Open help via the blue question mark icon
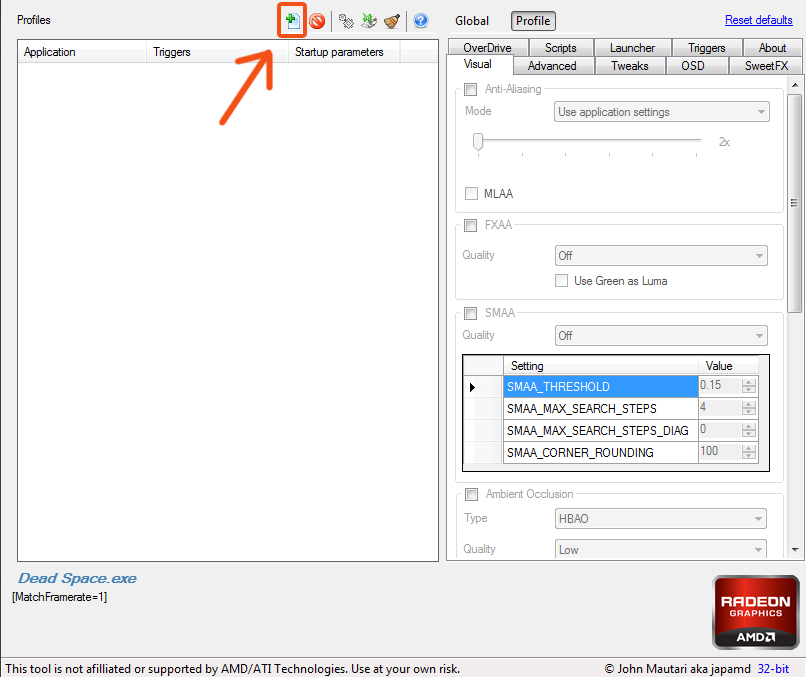The width and height of the screenshot is (806, 677). (x=420, y=20)
